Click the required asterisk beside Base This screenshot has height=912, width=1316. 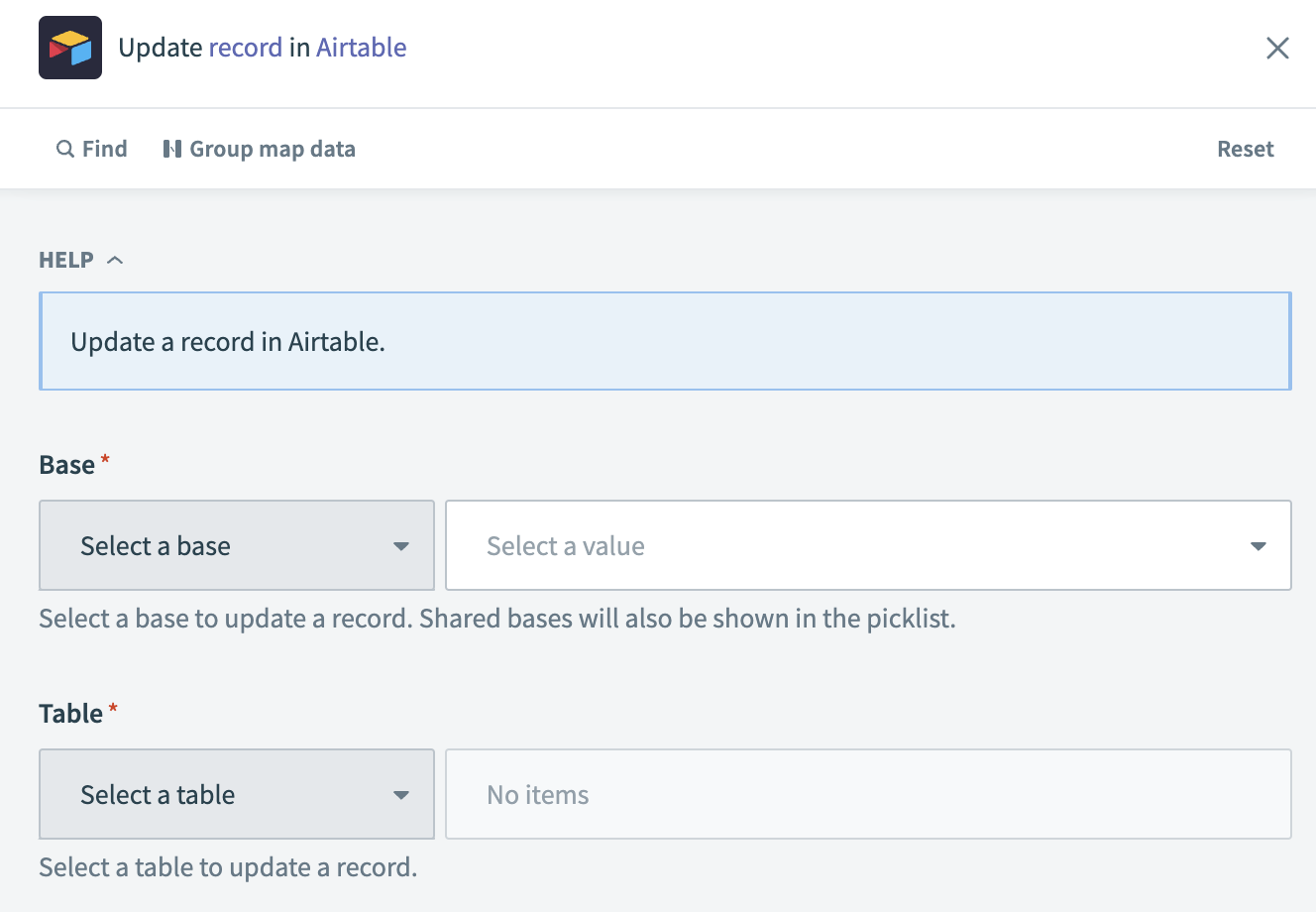point(105,457)
